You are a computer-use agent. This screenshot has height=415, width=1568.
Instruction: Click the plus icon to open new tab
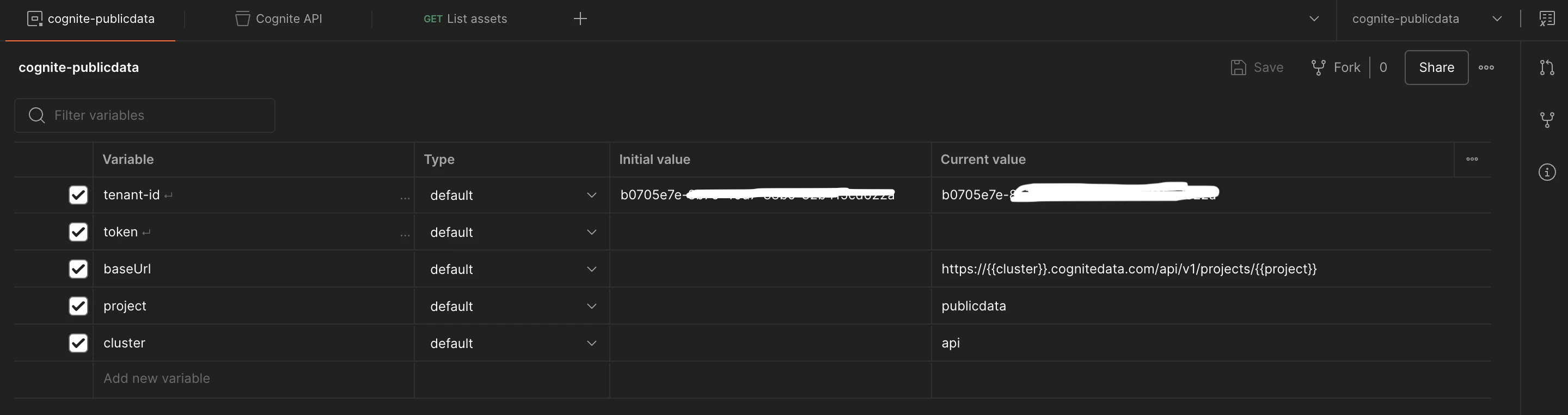[580, 19]
